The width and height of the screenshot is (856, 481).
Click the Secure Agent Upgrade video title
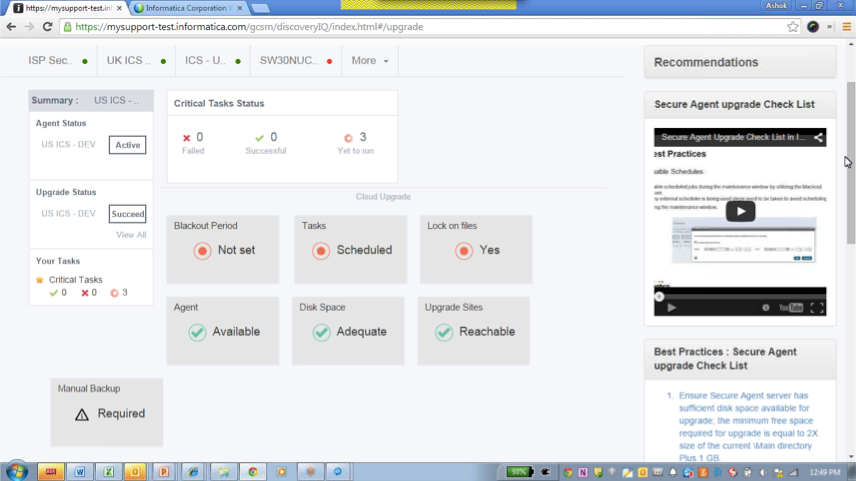733,138
